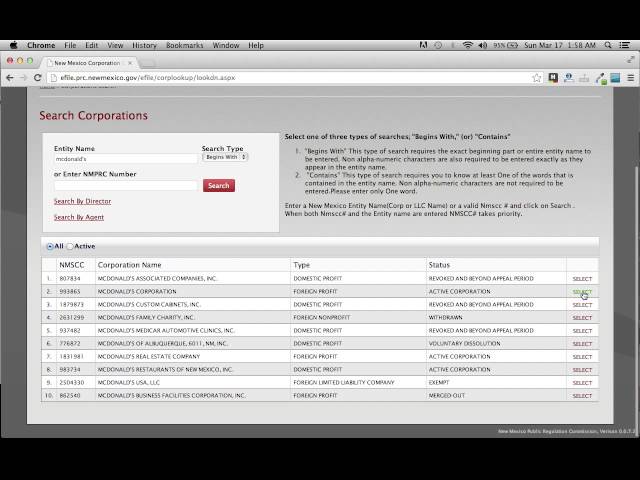Viewport: 640px width, 480px height.
Task: Open the Chrome application menu
Action: (x=41, y=45)
